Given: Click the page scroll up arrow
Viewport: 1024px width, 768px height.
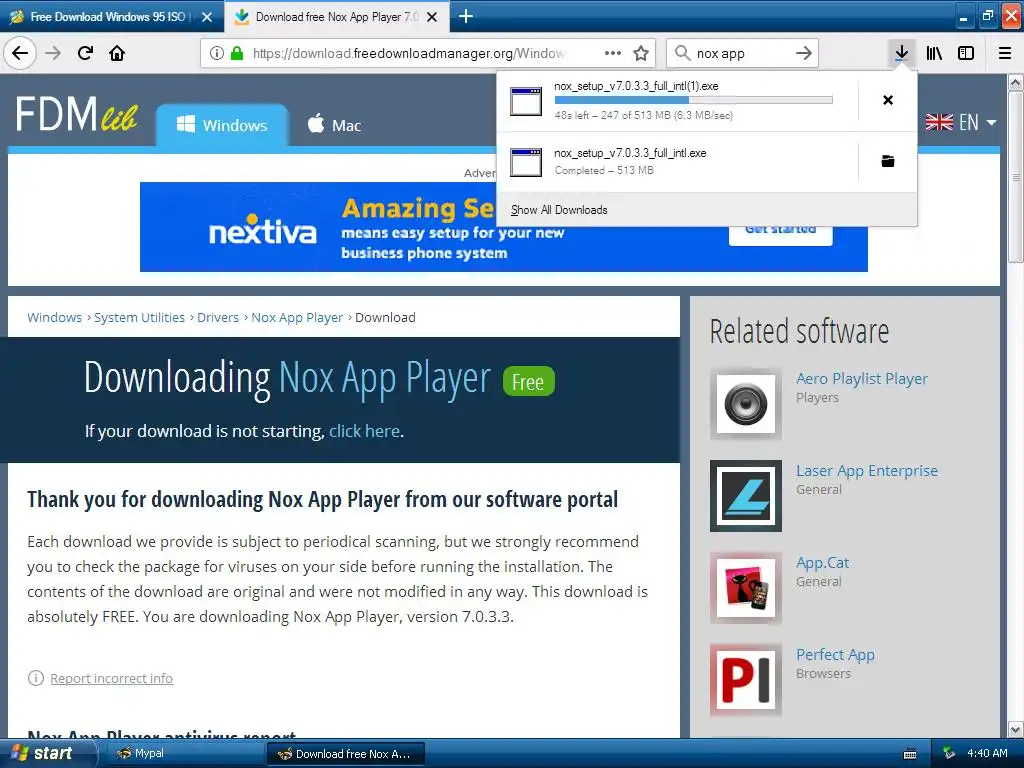Looking at the screenshot, I should point(1015,82).
